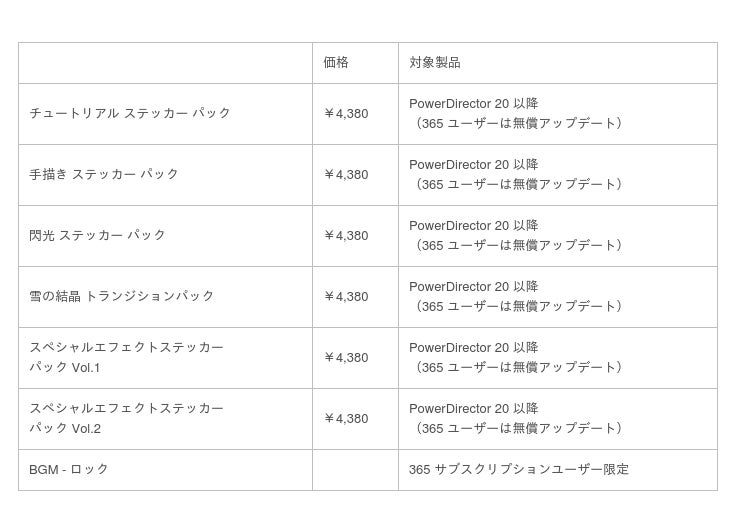This screenshot has height=531, width=740.
Task: Click PowerDirector 20 以降 text in 閃光 row
Action: pos(473,226)
